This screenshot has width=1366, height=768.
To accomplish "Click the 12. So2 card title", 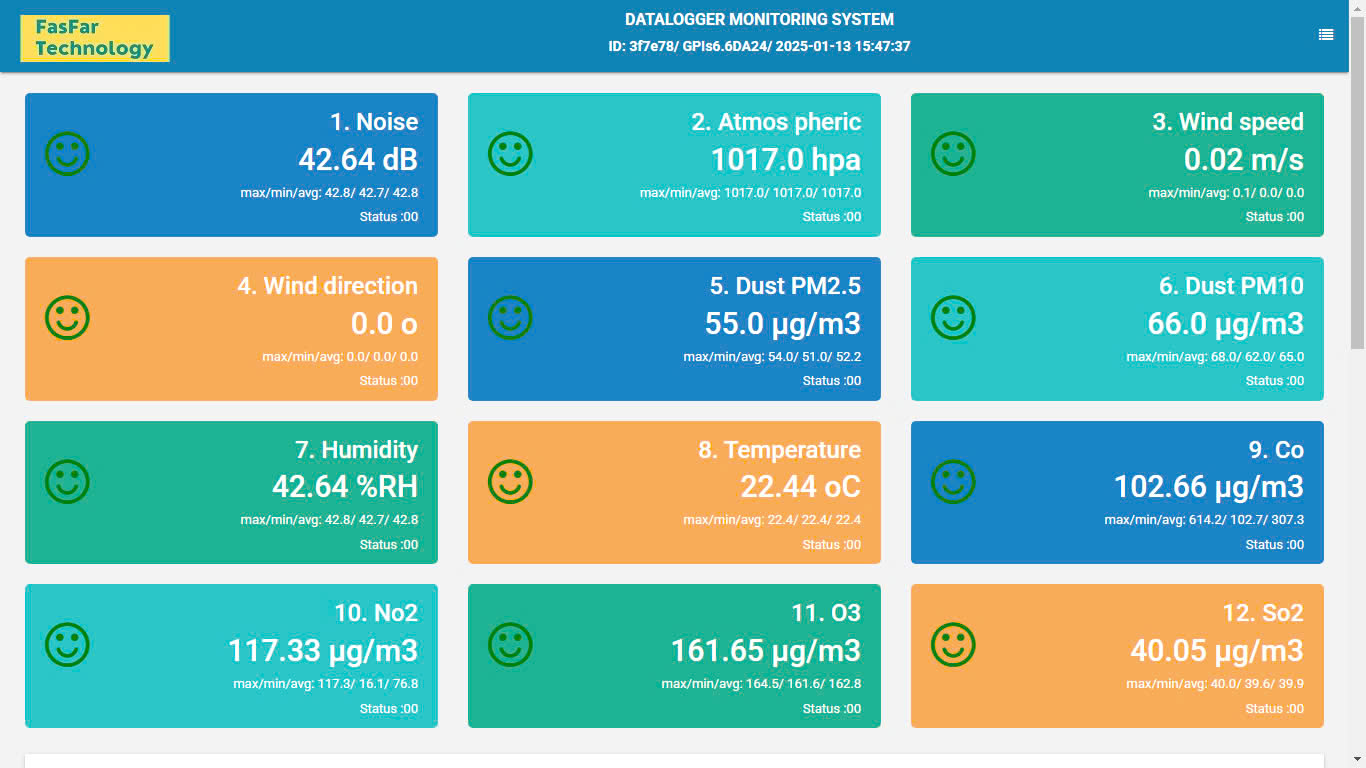I will click(1263, 613).
